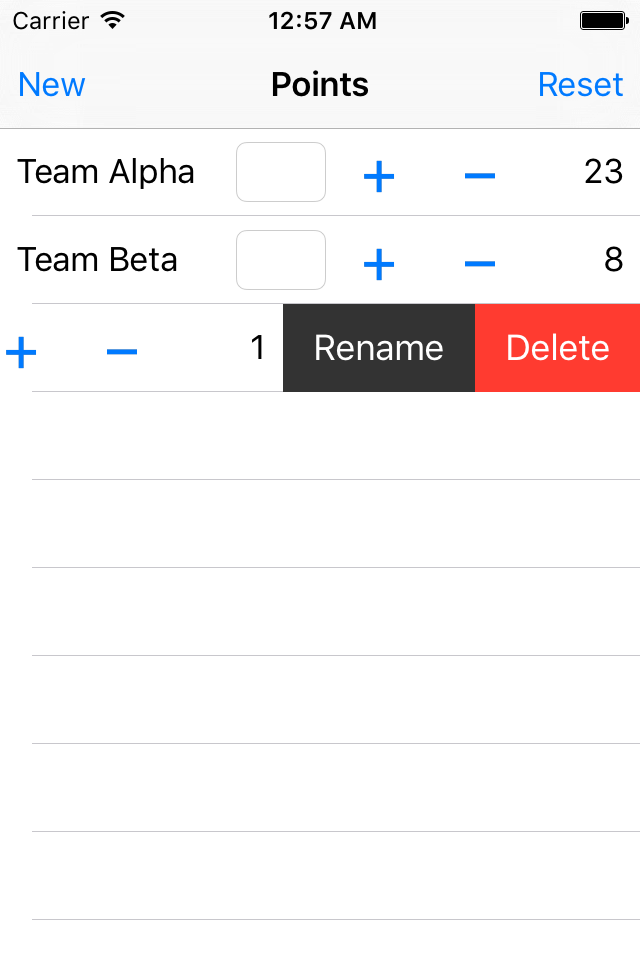Tap the Team Alpha score 23
The image size is (640, 960).
coord(603,172)
